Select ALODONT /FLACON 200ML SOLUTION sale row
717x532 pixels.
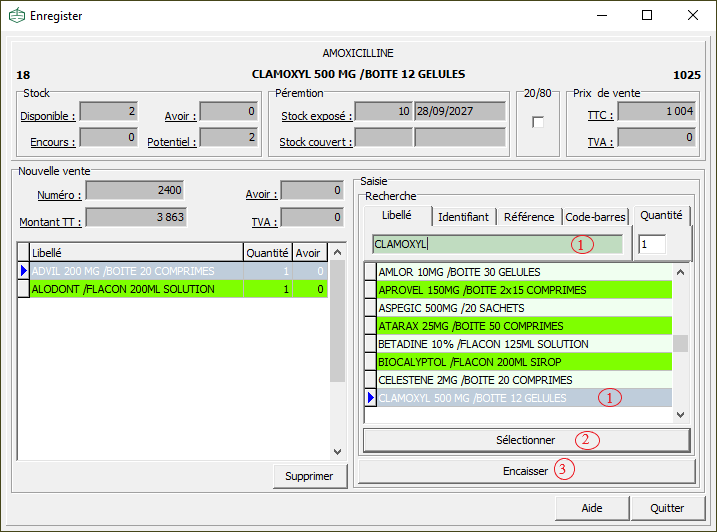(179, 289)
